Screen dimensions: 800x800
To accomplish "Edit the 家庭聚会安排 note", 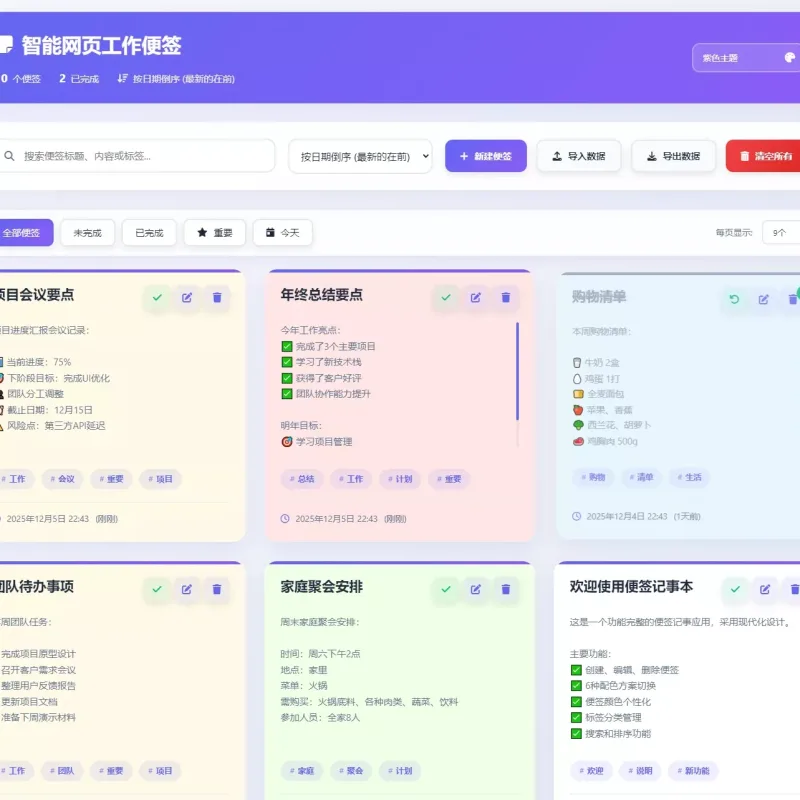I will click(476, 589).
